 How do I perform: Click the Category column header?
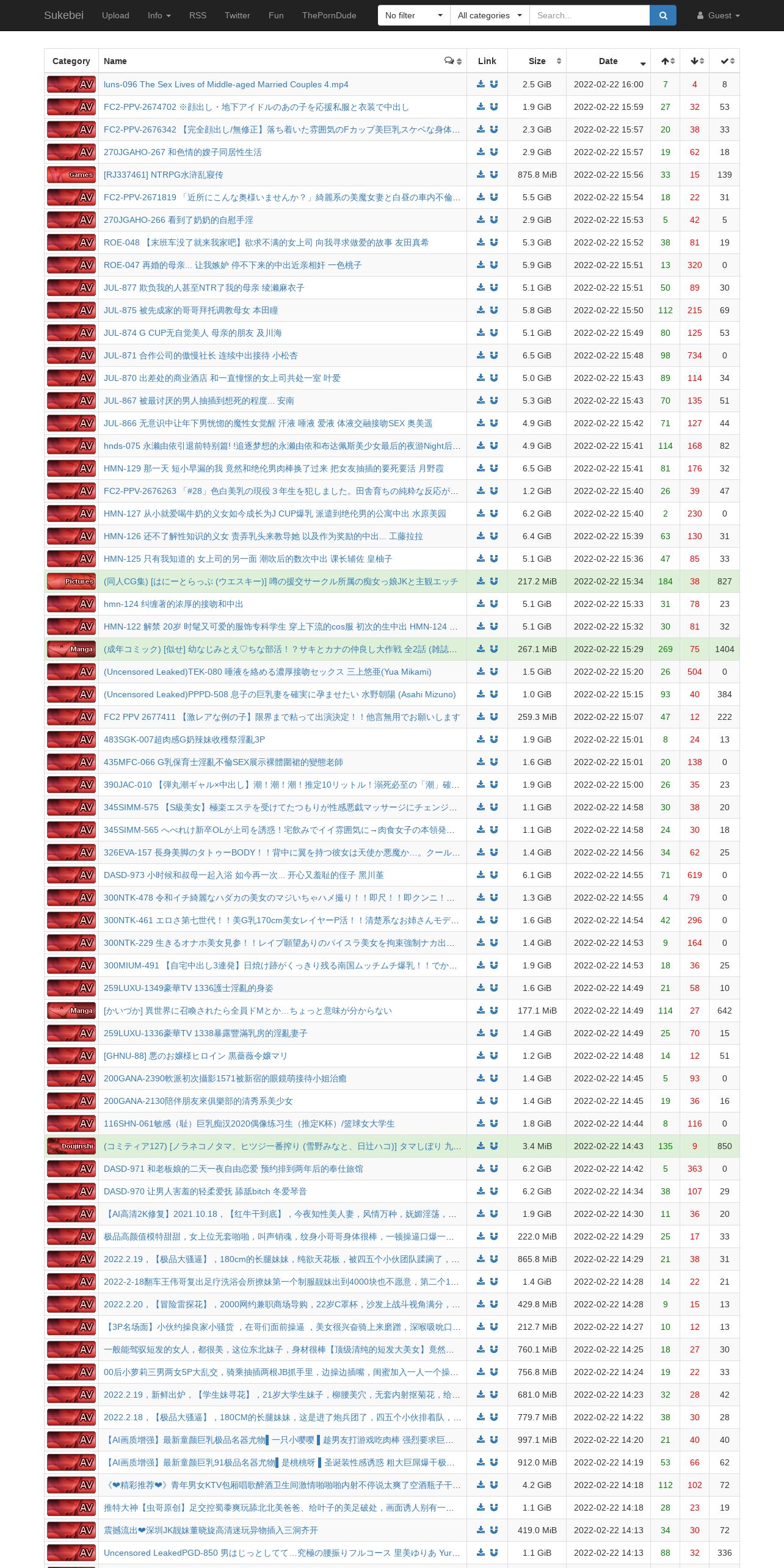71,61
